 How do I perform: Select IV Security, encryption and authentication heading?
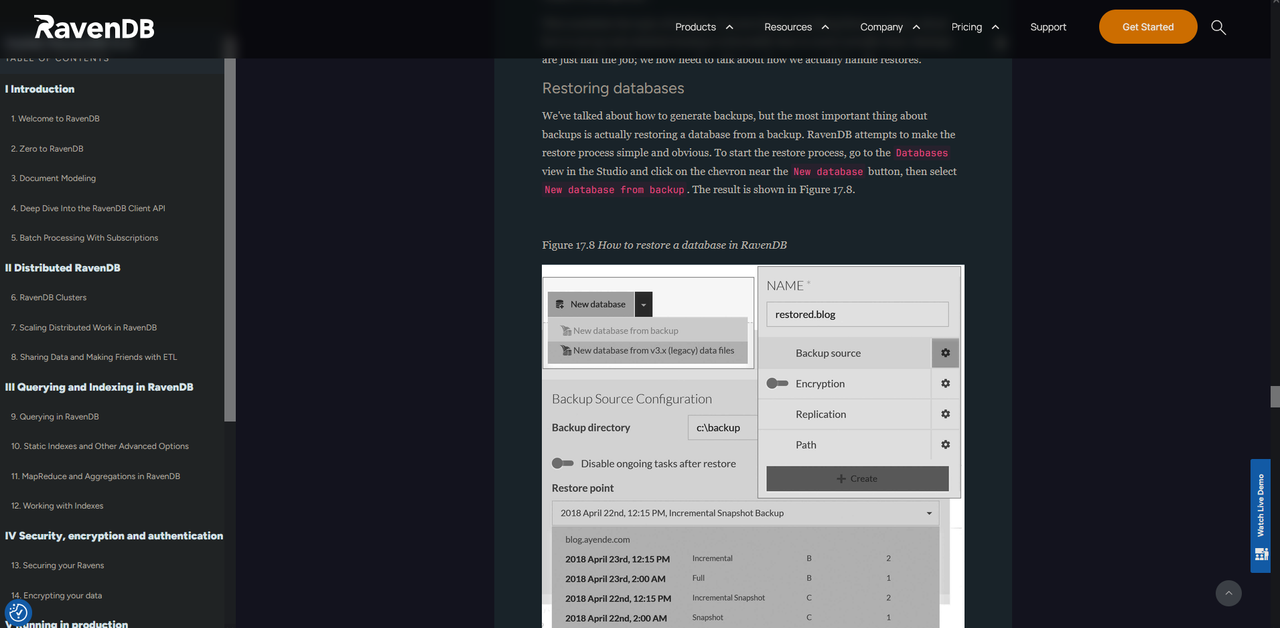click(114, 536)
